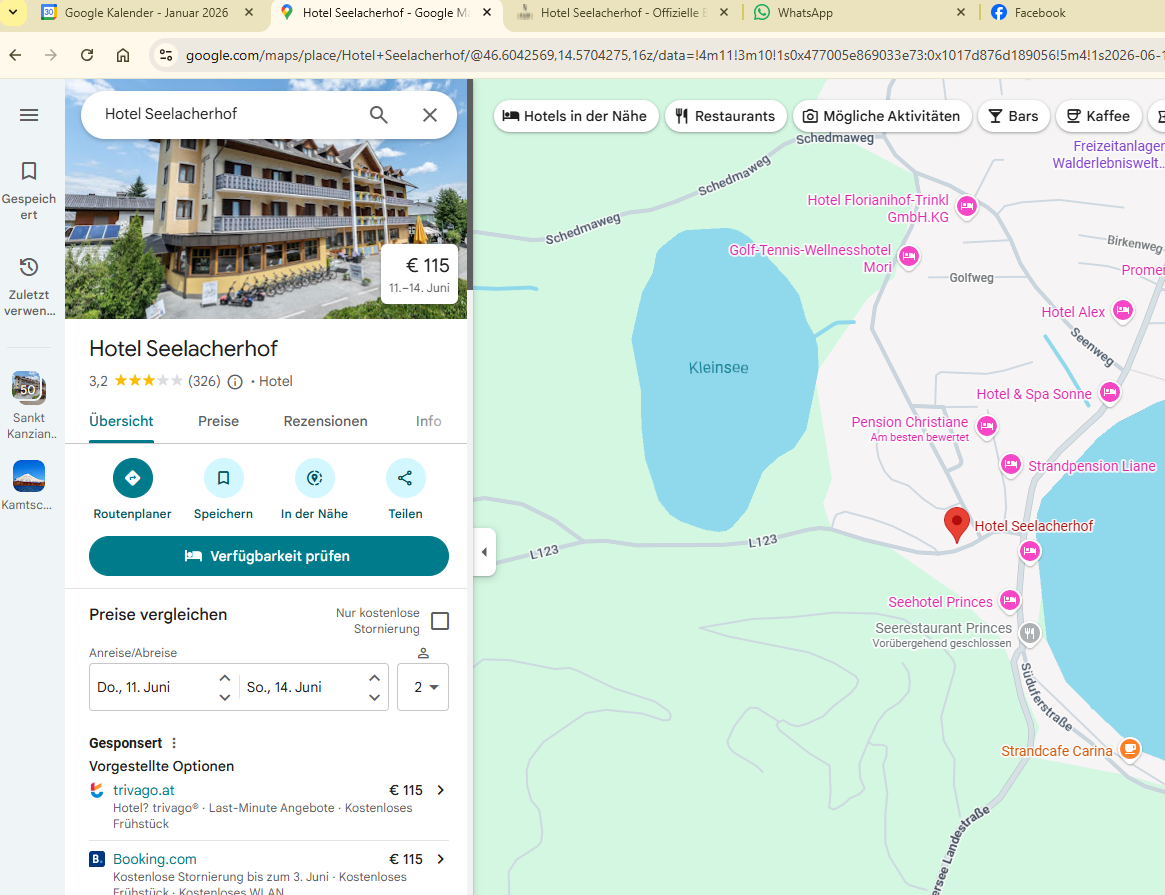Filter map by Hotels in der Nähe

click(576, 117)
